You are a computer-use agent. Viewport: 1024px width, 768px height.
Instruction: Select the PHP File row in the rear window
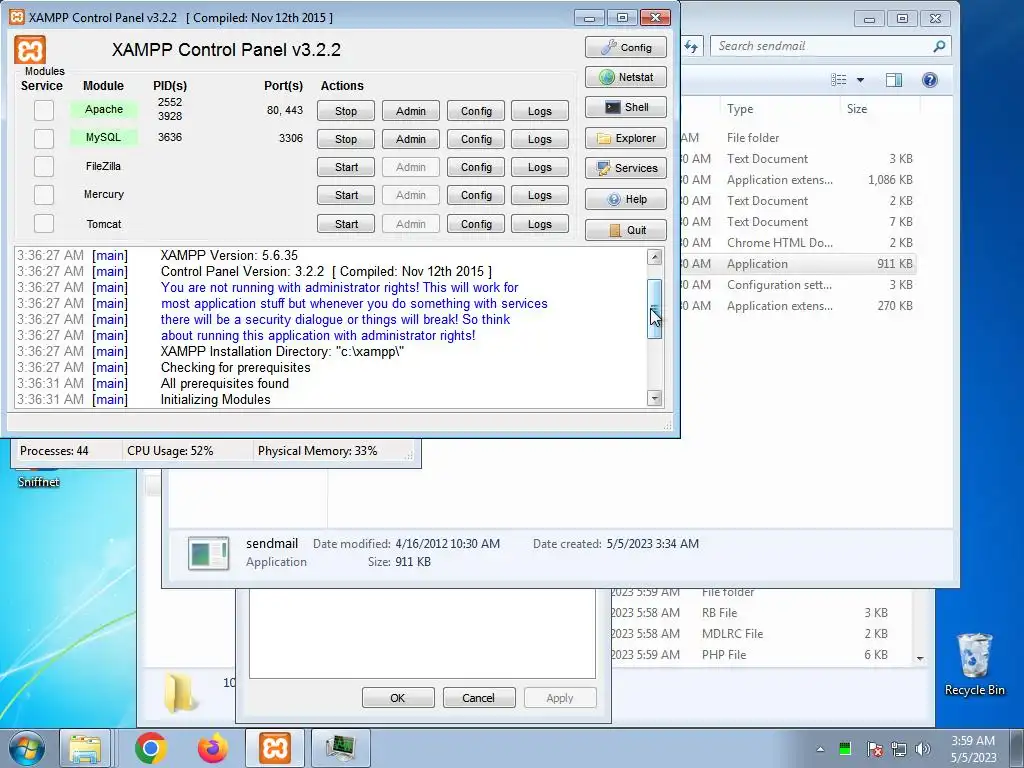761,654
